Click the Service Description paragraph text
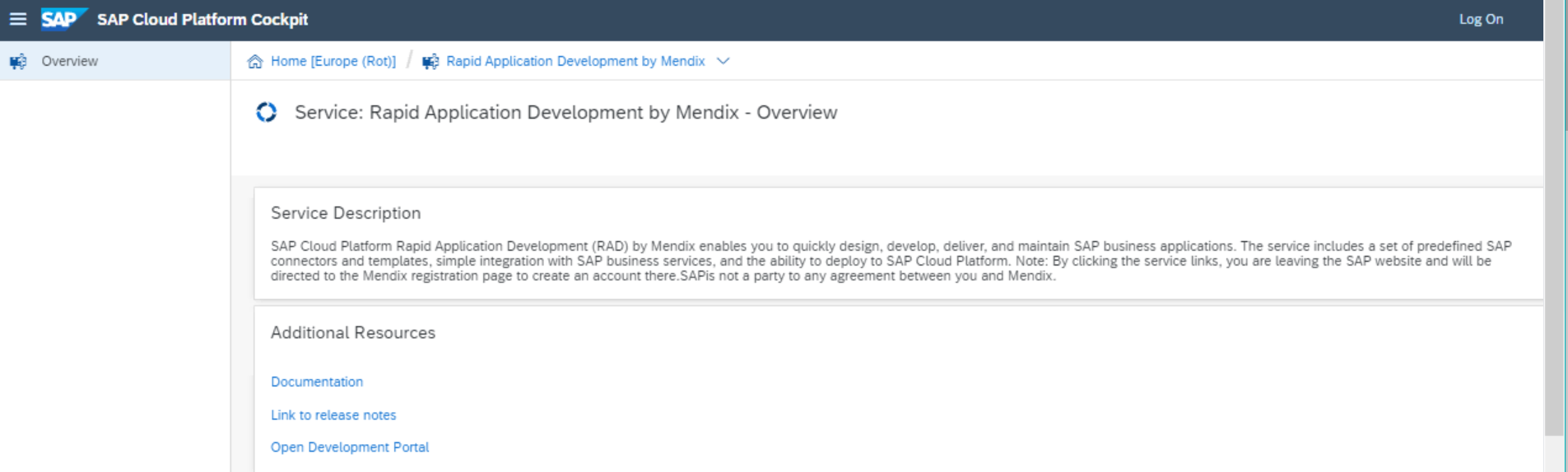1568x472 pixels. [x=891, y=261]
